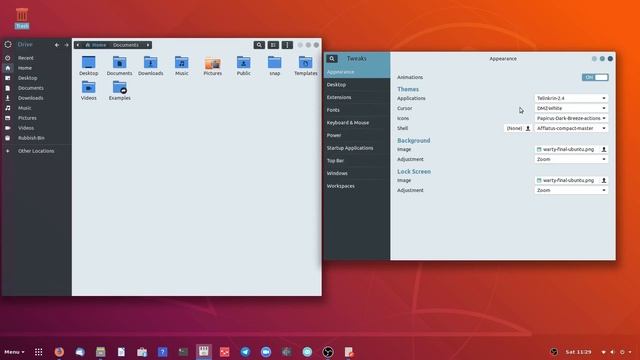Select Windows in Tweaks sidebar
640x360 pixels.
coord(357,173)
